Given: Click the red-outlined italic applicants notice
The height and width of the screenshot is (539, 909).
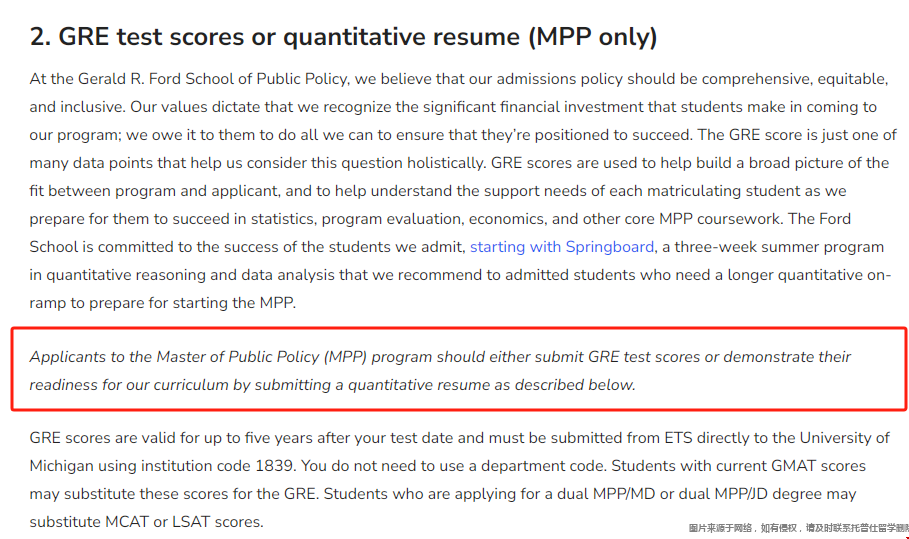Looking at the screenshot, I should 459,370.
